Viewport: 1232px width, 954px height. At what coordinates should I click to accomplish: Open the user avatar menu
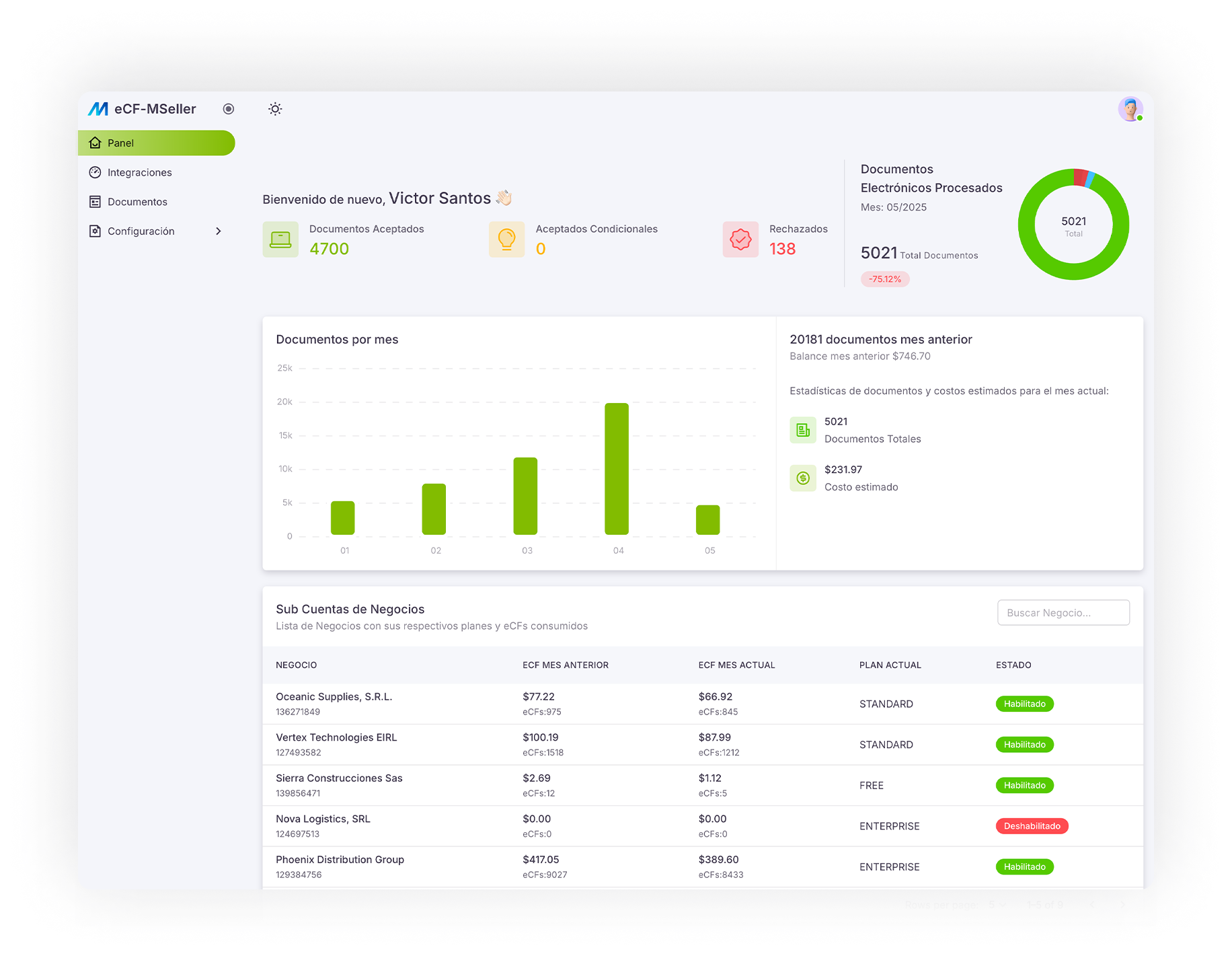coord(1130,109)
